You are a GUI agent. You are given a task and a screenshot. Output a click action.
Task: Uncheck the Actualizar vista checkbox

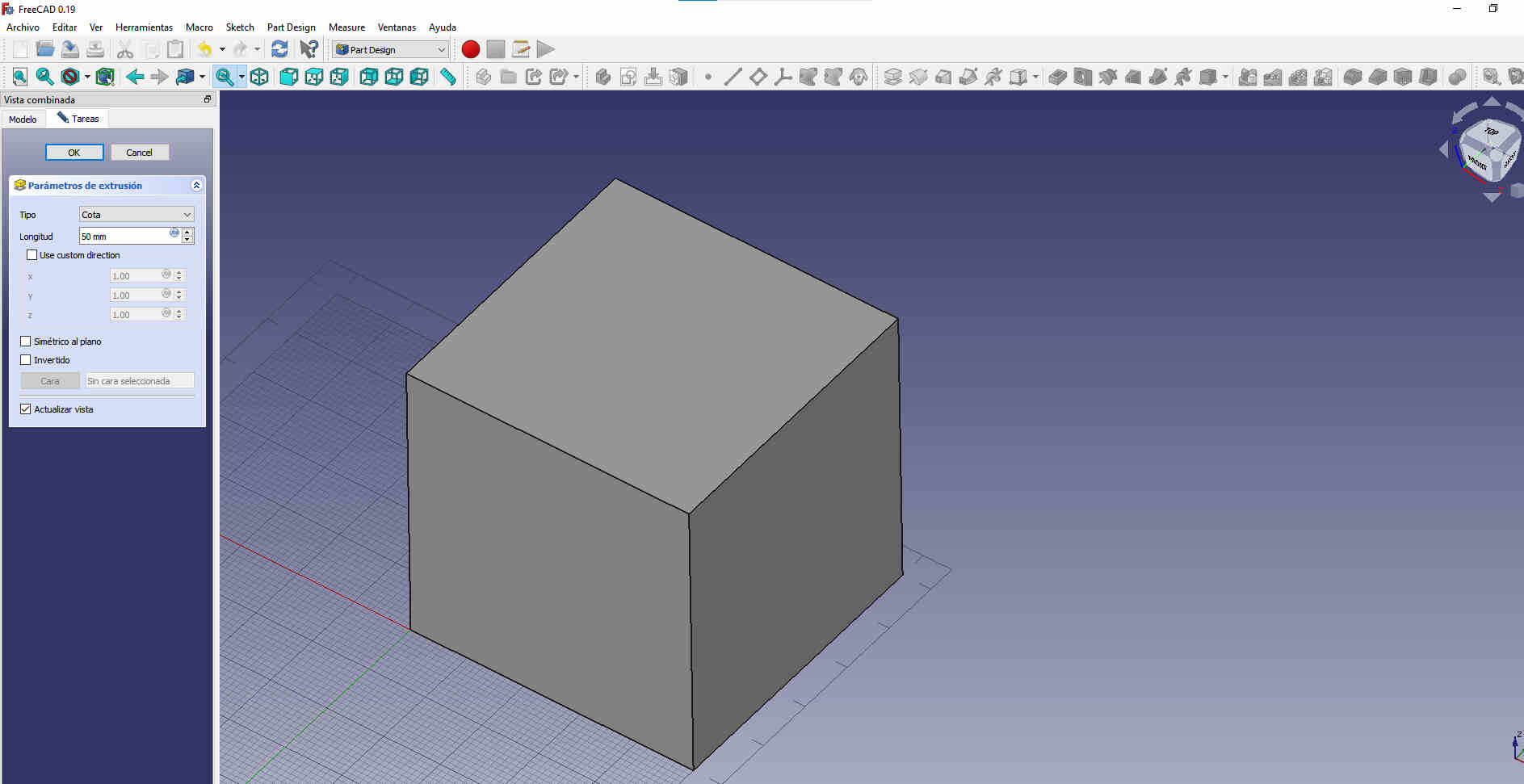click(25, 409)
